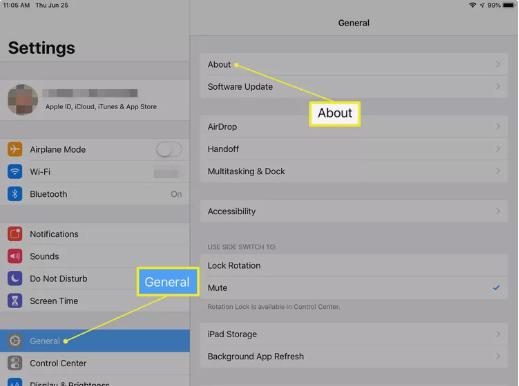The width and height of the screenshot is (519, 386).
Task: Open the Airplane Mode settings row
Action: point(95,149)
